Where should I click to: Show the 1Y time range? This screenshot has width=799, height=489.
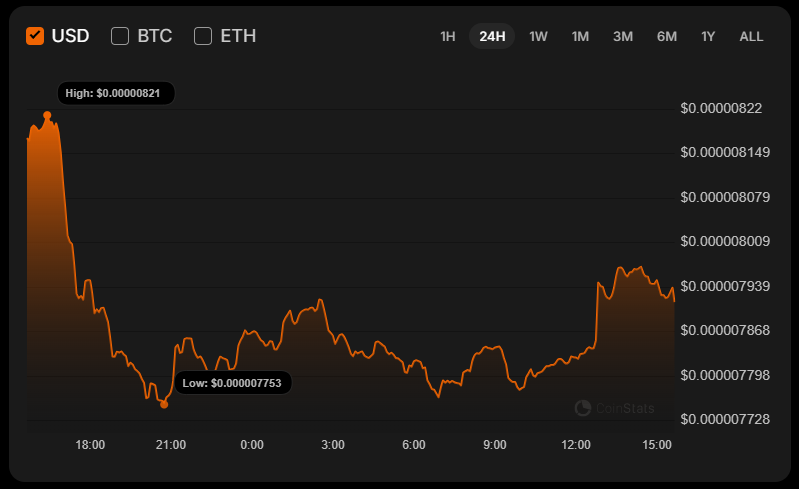708,37
